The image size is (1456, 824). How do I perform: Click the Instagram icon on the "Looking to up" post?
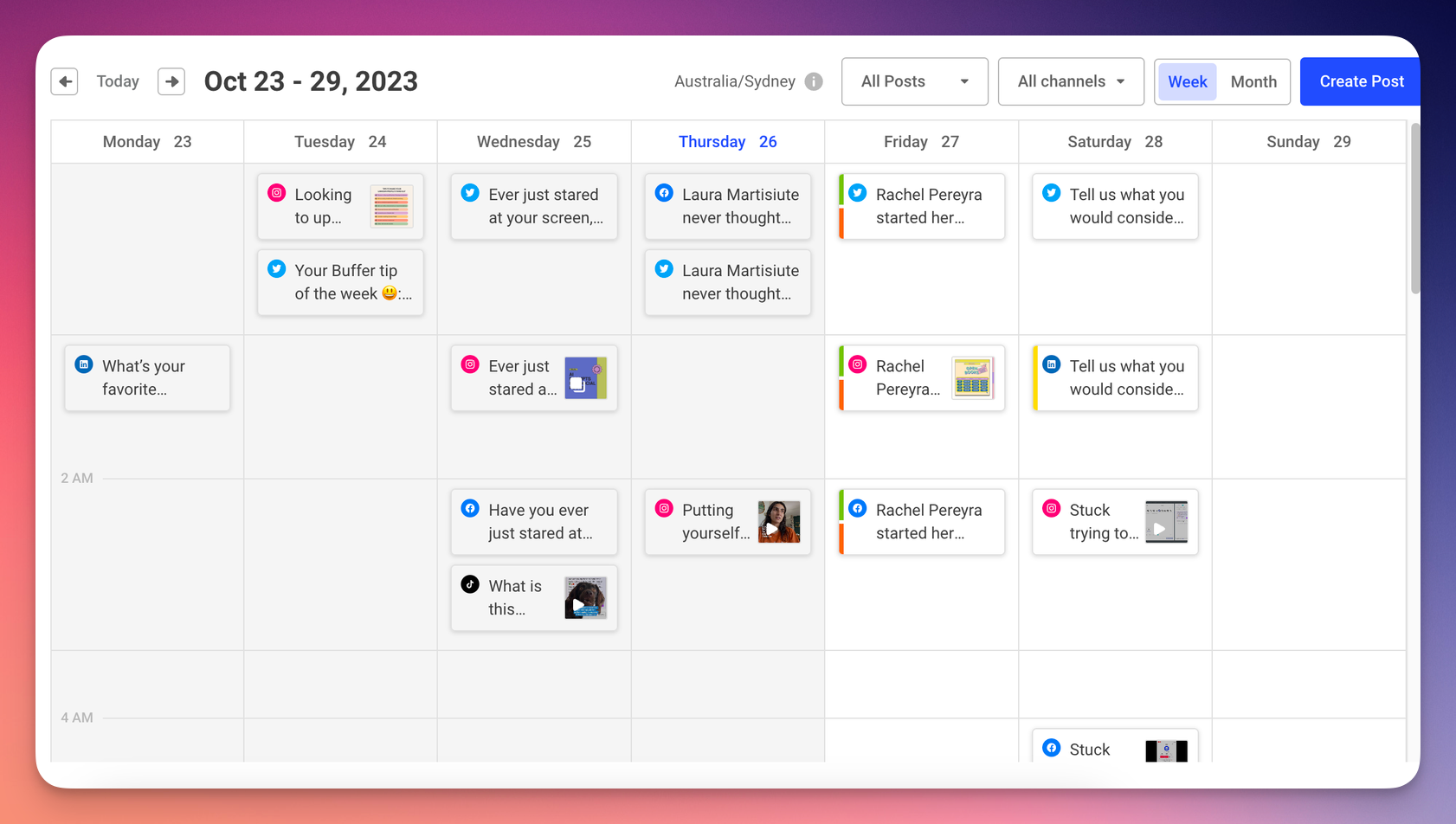[x=276, y=192]
